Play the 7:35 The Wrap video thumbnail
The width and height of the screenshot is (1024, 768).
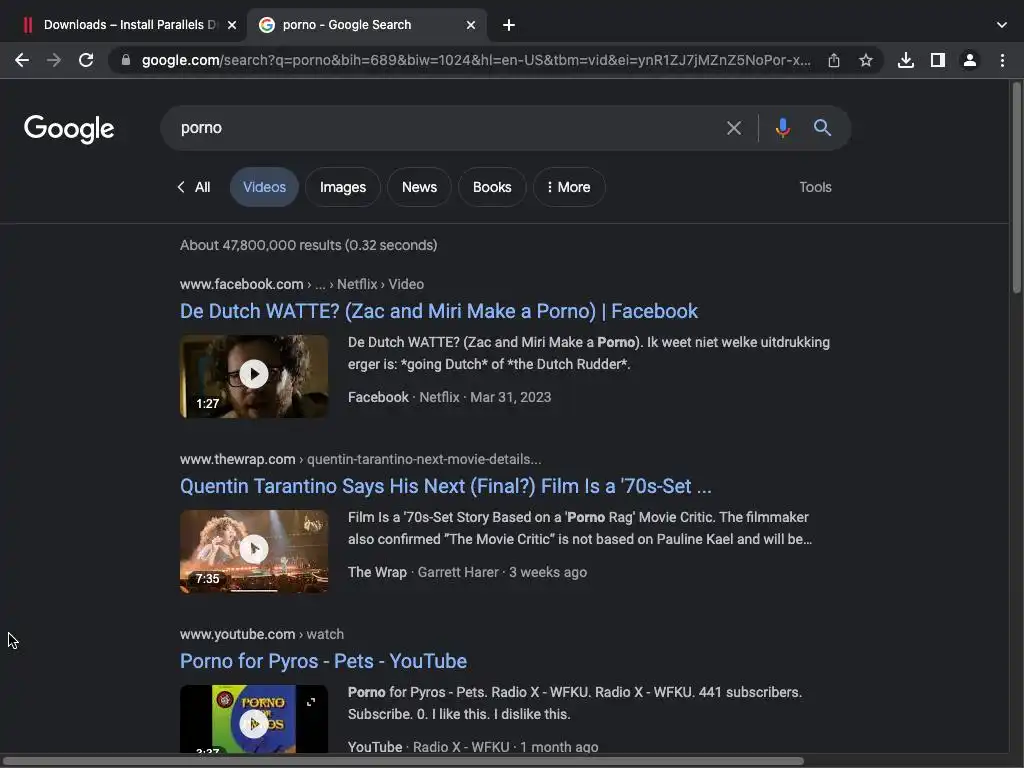point(254,551)
